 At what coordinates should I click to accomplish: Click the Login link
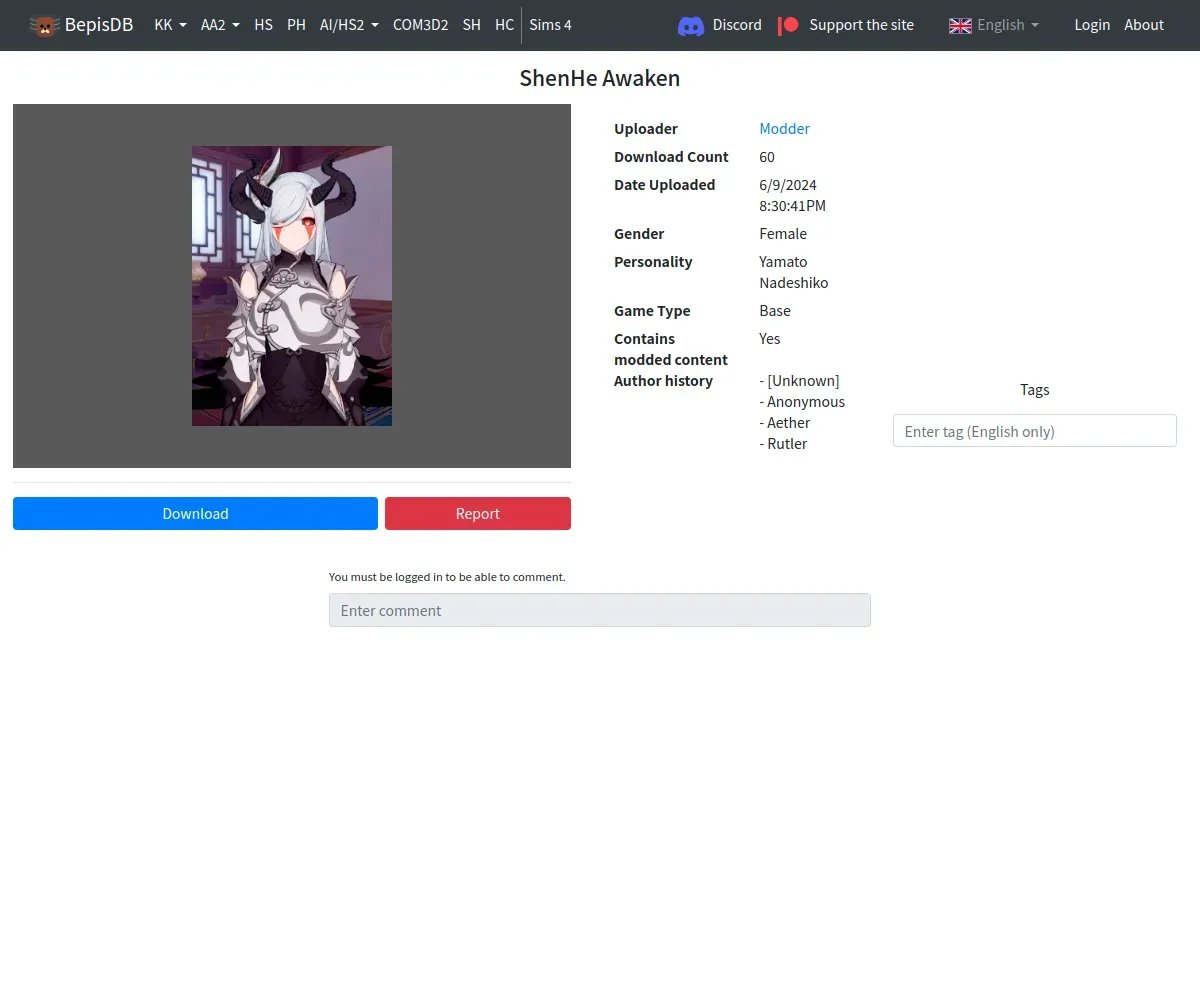(1092, 25)
